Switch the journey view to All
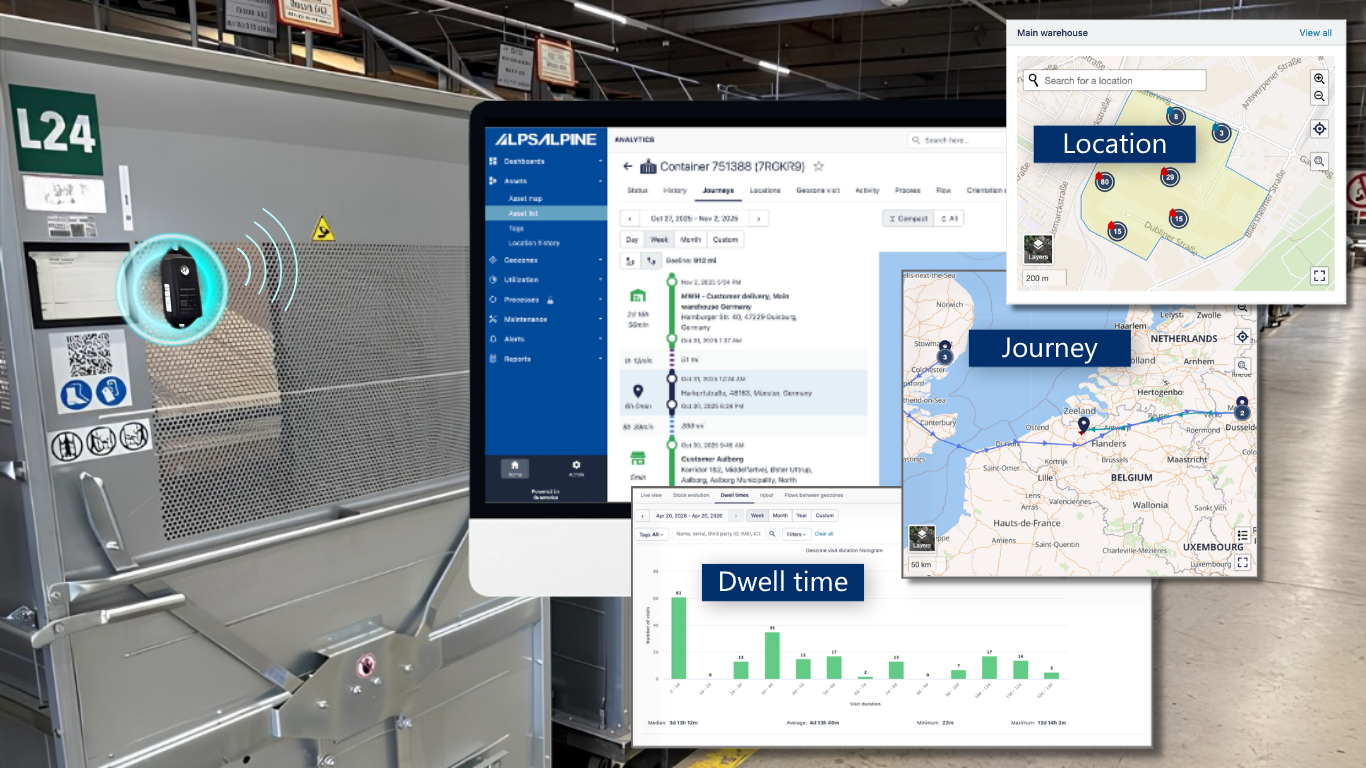This screenshot has width=1366, height=768. coord(949,218)
